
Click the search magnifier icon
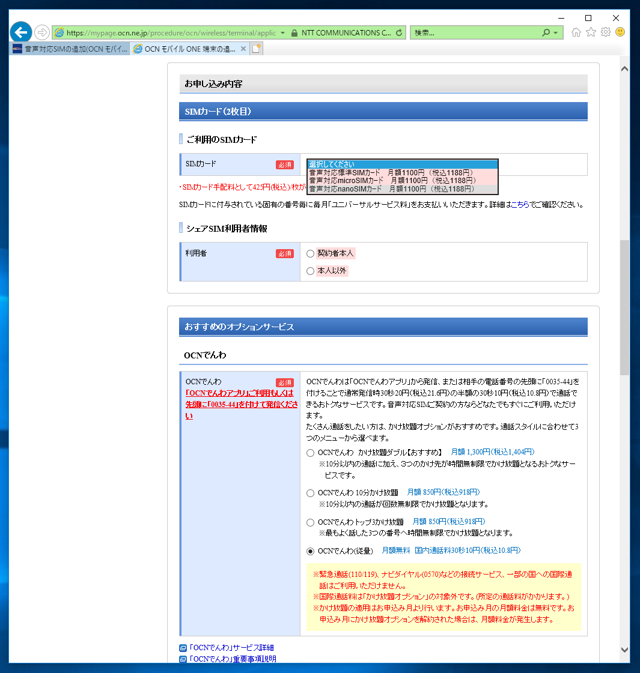546,33
